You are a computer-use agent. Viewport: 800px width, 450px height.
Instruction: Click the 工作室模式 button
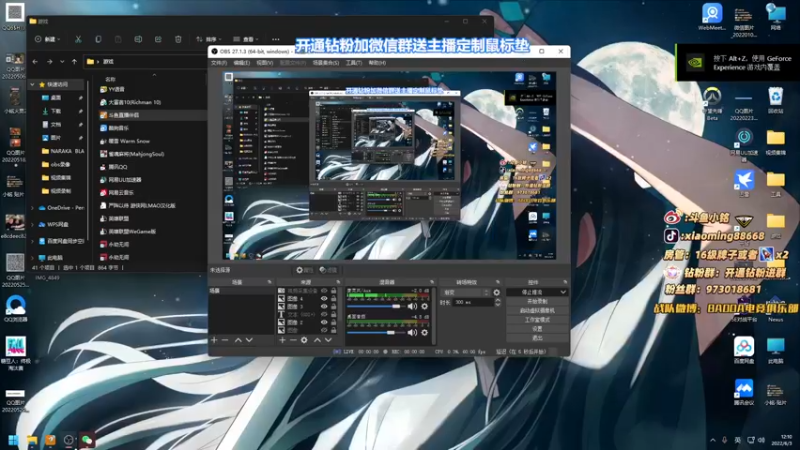click(x=537, y=320)
